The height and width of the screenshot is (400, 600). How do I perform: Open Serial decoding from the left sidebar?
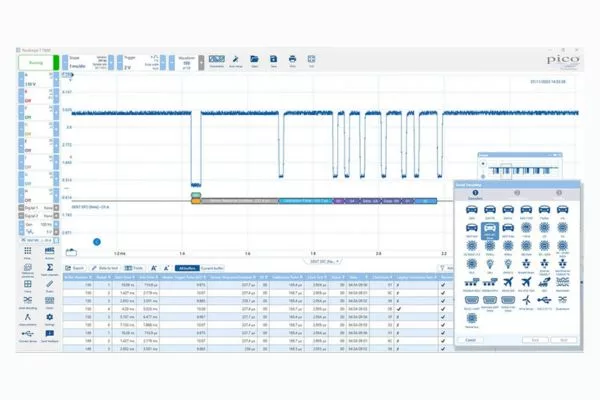(x=28, y=302)
